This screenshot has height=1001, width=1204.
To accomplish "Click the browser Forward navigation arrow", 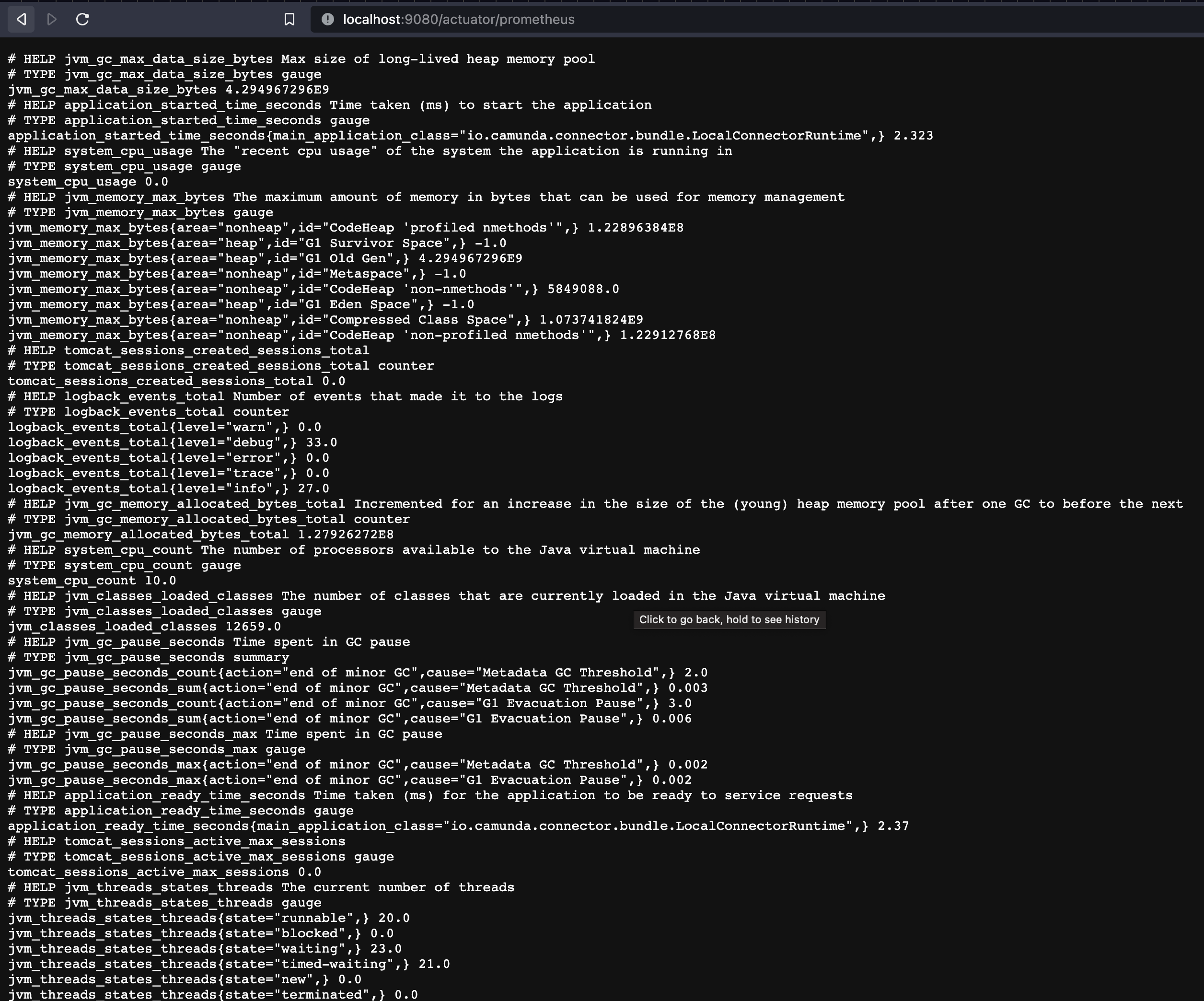I will pos(52,19).
